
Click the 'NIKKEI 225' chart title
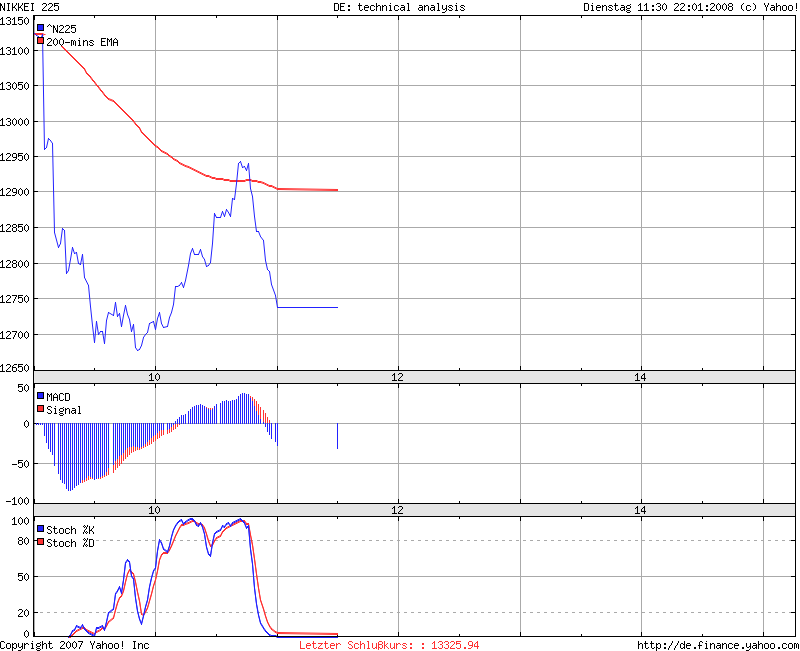[x=30, y=7]
